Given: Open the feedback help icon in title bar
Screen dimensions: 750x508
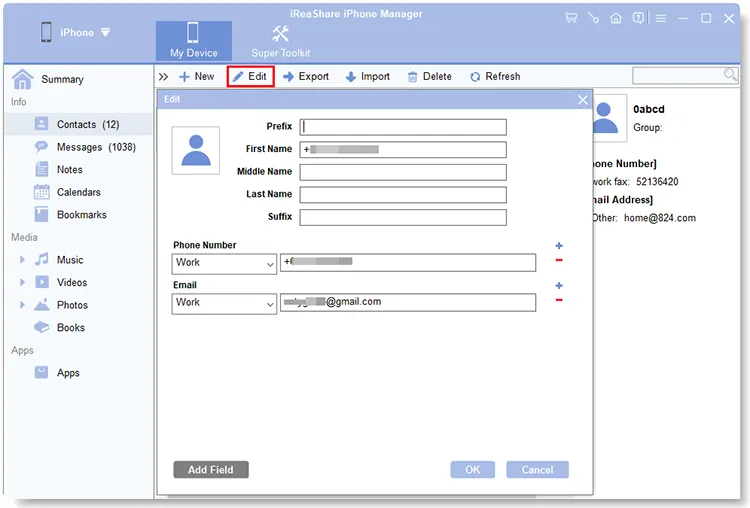Looking at the screenshot, I should tap(638, 19).
